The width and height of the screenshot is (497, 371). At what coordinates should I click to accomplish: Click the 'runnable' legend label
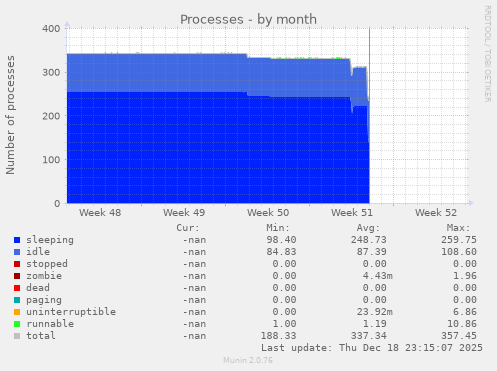click(x=50, y=324)
